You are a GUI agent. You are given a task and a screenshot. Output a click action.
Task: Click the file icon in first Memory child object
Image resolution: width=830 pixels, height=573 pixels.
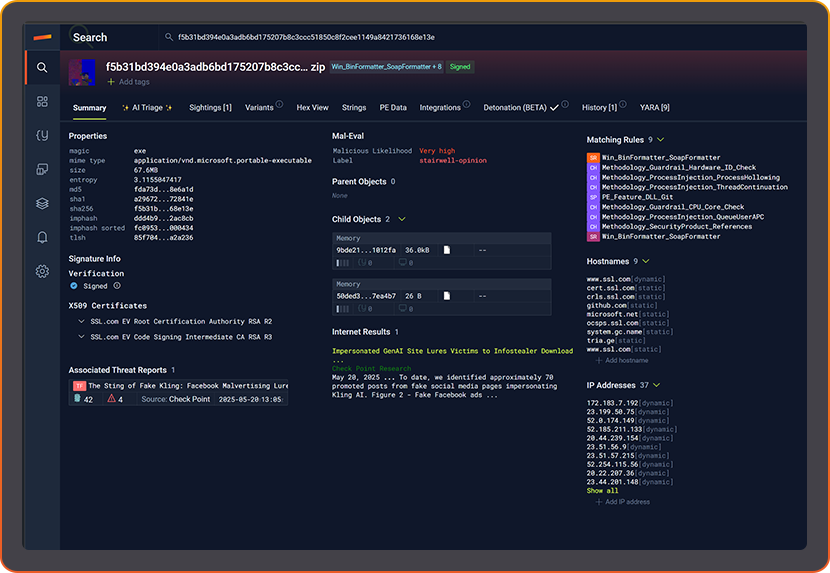(447, 249)
